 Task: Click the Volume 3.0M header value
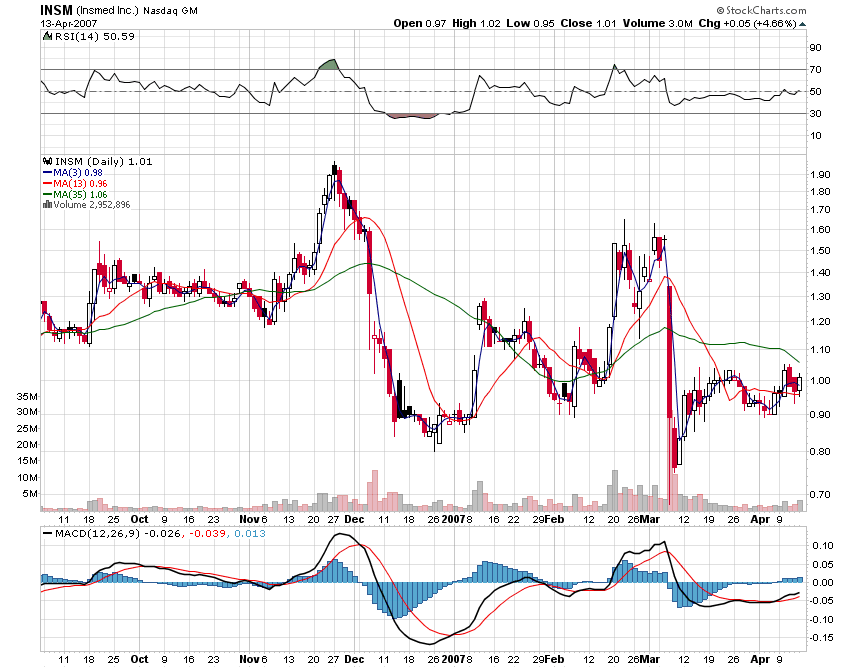click(x=658, y=23)
